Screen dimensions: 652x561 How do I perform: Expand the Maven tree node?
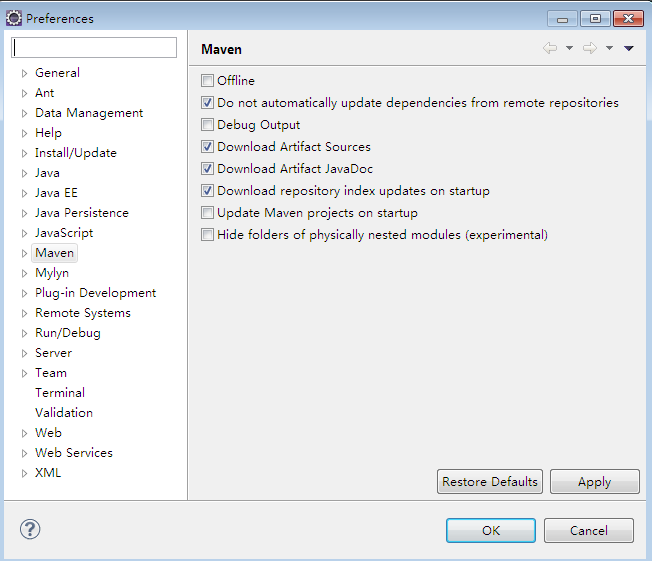point(25,253)
